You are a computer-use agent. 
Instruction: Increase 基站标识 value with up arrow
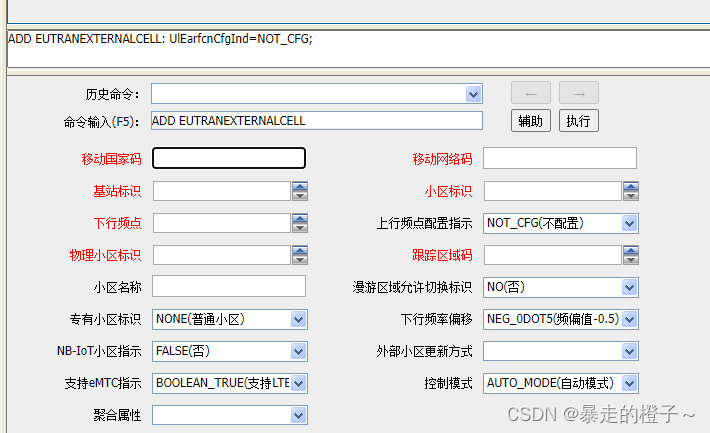(300, 186)
